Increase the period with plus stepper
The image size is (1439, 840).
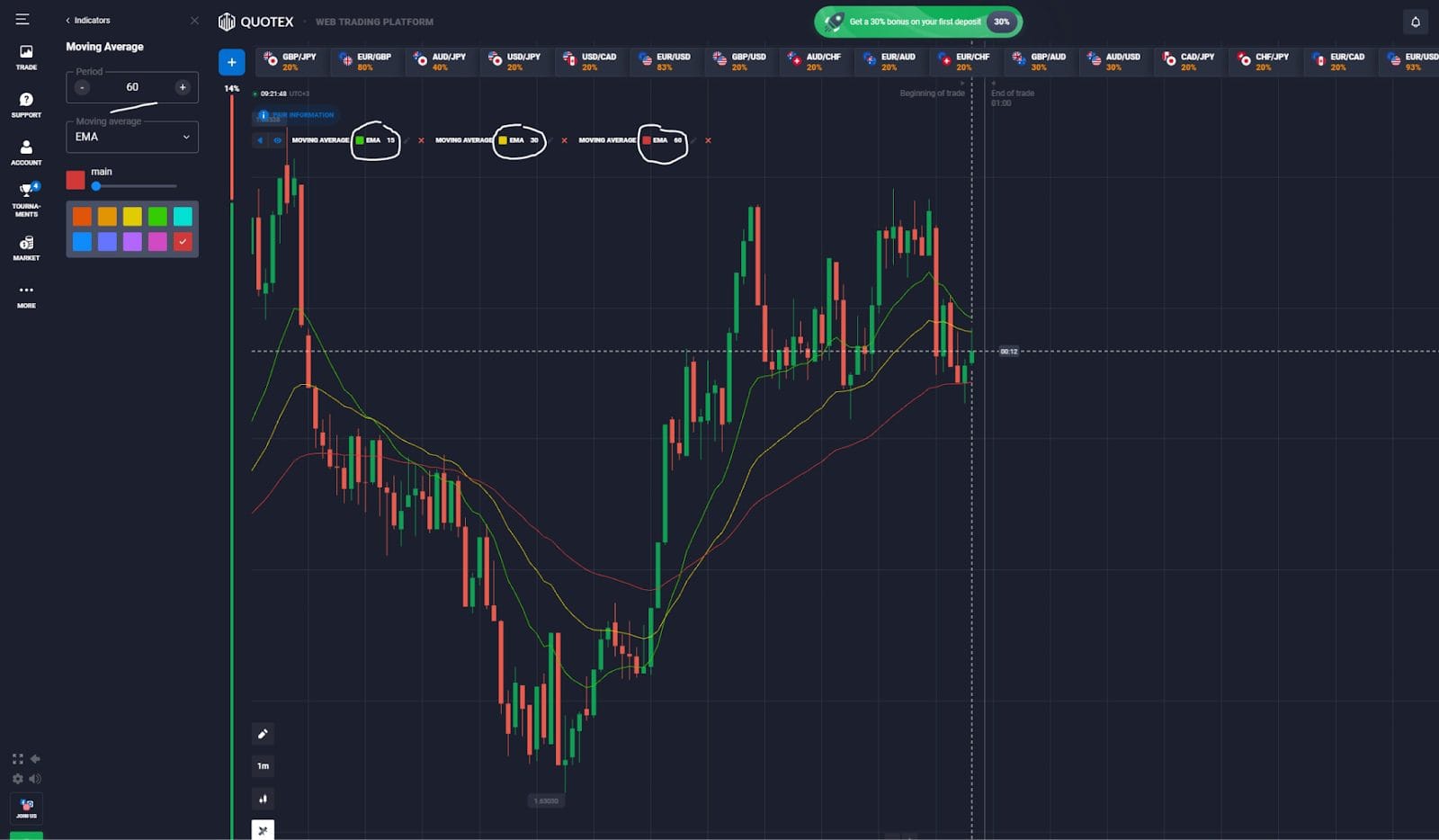[x=183, y=87]
